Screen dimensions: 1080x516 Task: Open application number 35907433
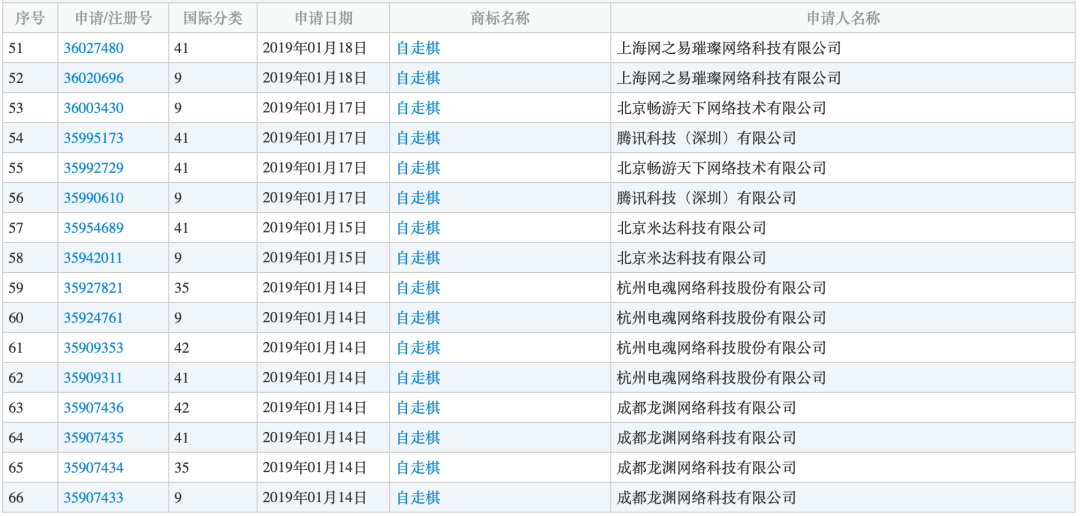pos(94,498)
